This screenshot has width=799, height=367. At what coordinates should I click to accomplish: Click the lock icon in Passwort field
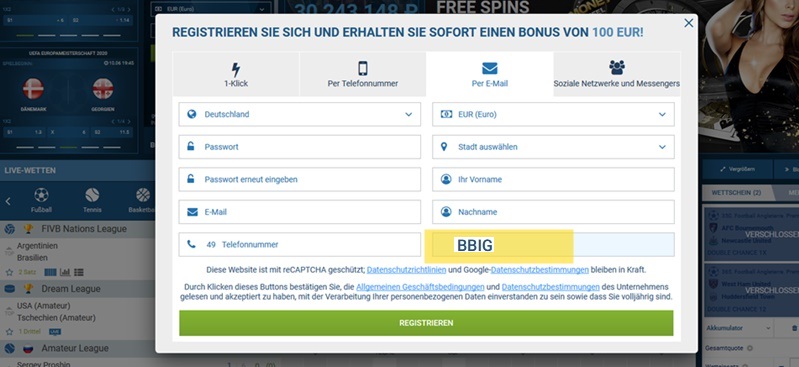click(191, 146)
